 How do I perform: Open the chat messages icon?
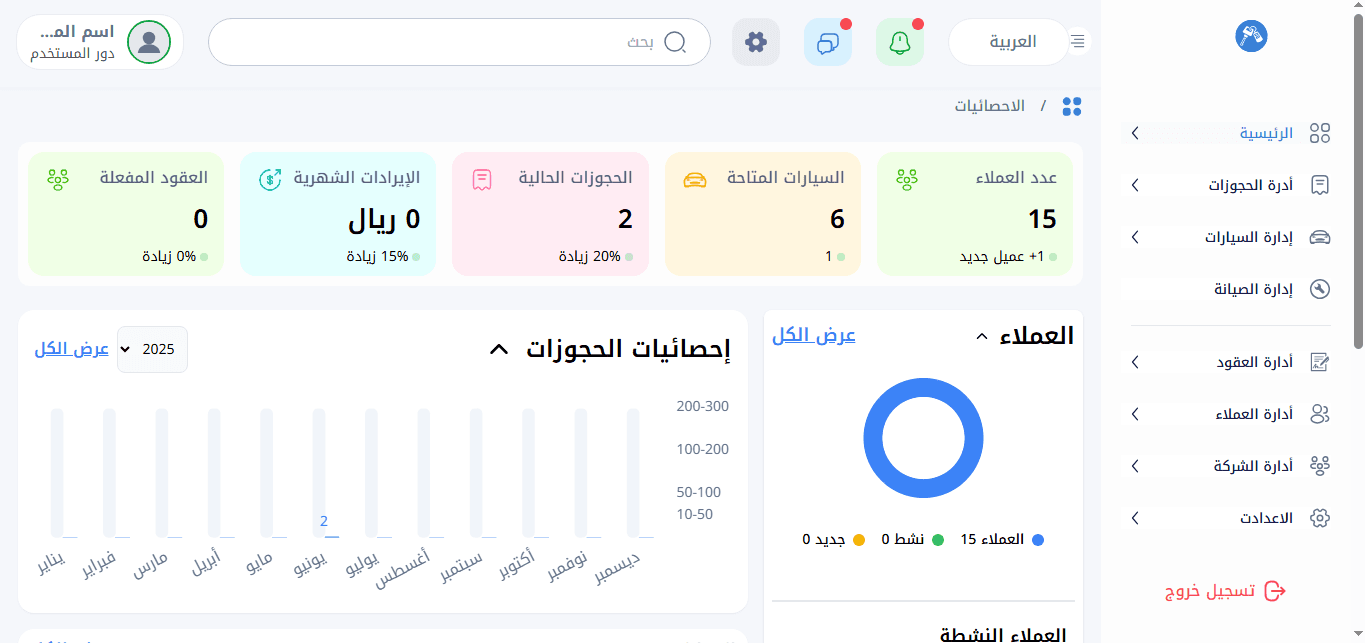tap(827, 42)
